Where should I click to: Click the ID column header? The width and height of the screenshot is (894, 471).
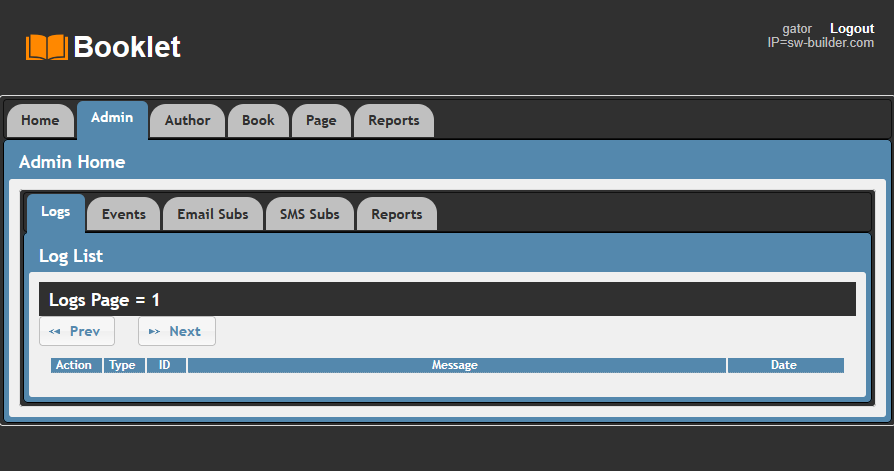(166, 365)
